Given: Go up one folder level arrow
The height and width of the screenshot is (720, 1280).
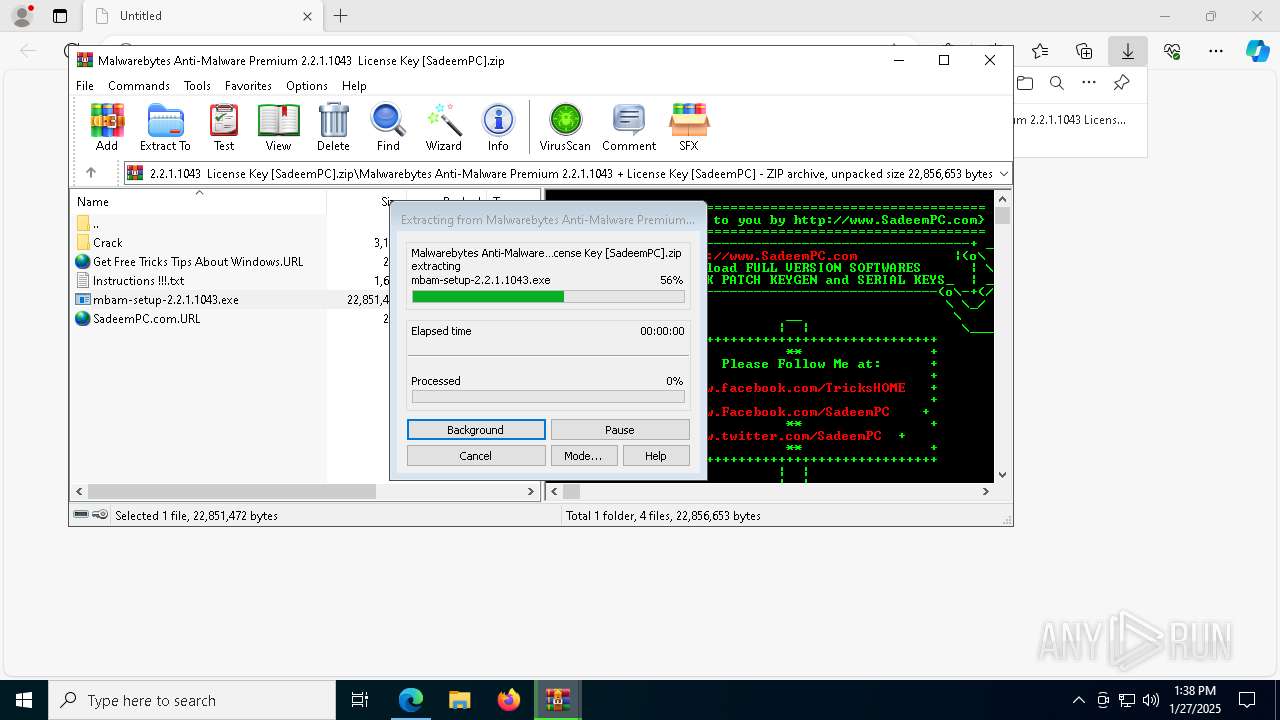Looking at the screenshot, I should click(91, 173).
